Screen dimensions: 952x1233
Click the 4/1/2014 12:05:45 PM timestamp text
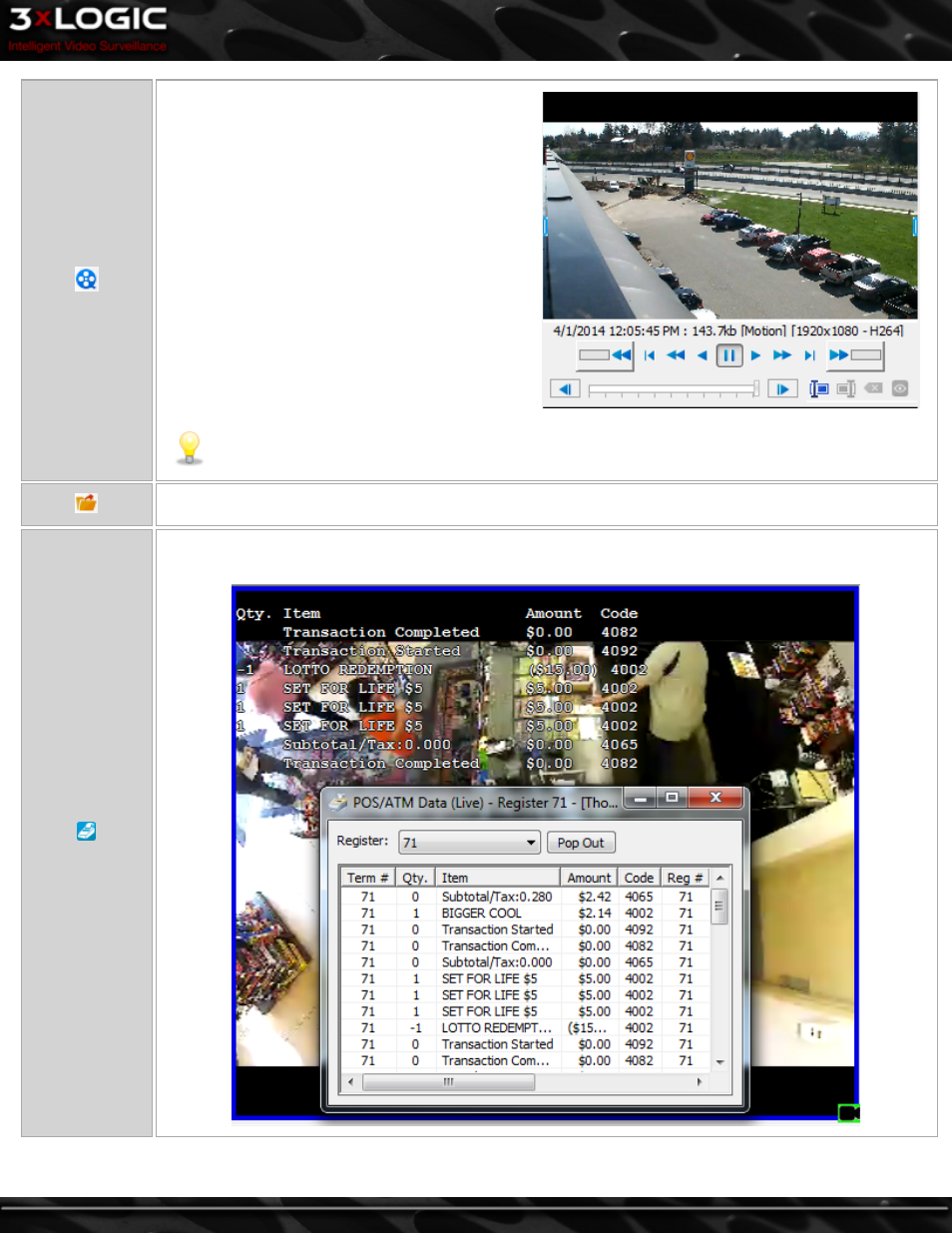[617, 330]
